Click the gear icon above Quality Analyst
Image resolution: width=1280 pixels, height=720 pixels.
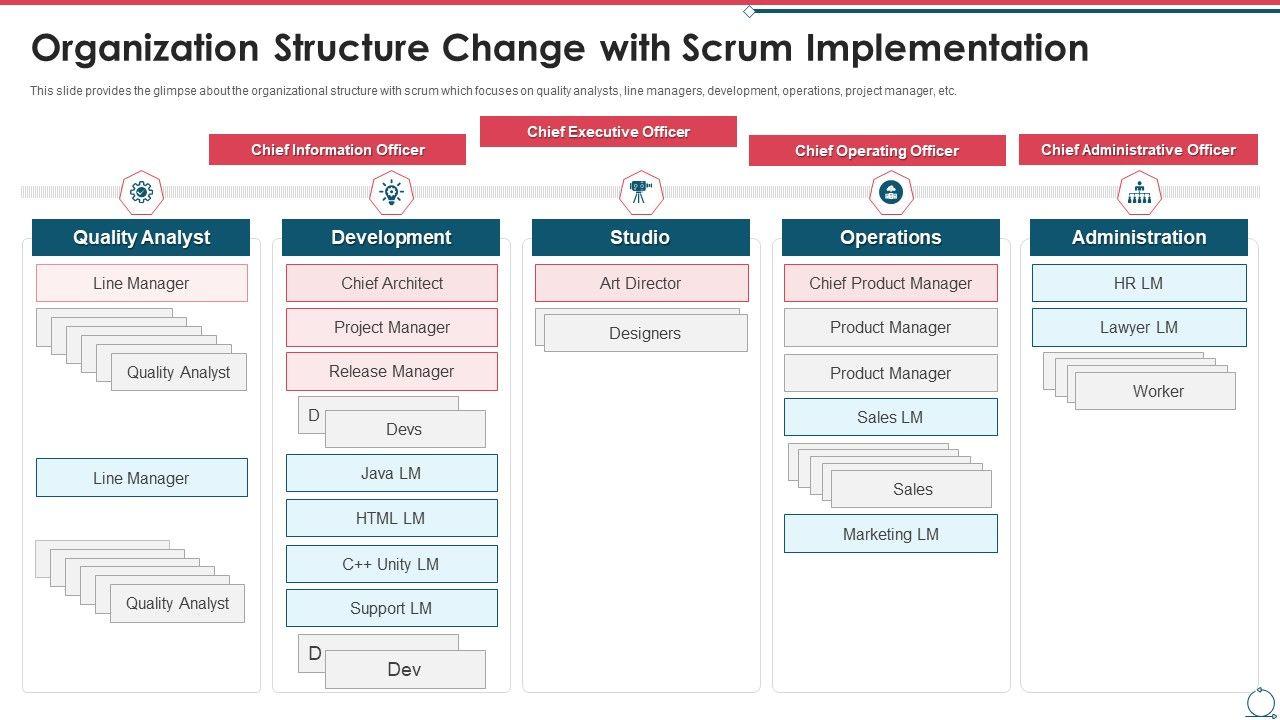point(141,192)
